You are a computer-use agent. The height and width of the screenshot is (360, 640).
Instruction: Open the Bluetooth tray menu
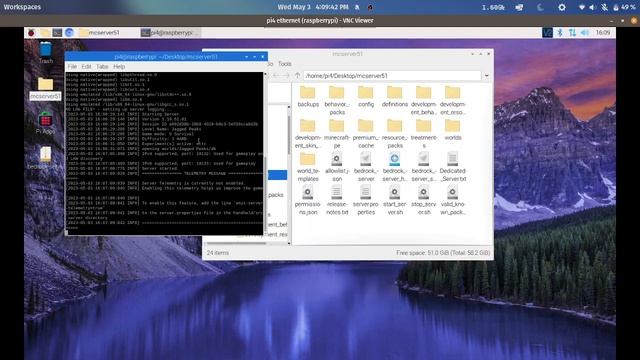click(560, 33)
